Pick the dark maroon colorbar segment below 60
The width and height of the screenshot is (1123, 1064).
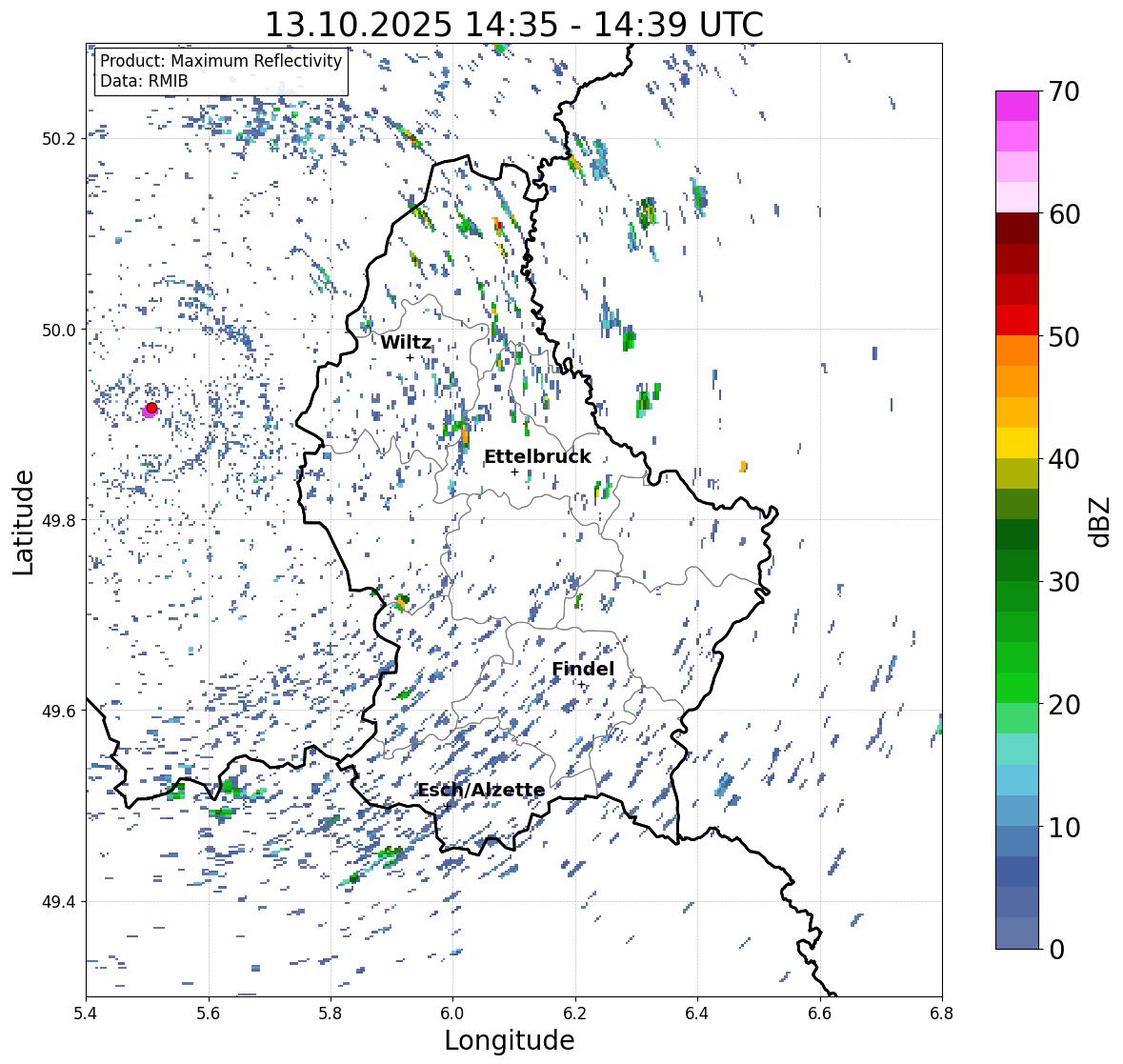point(1017,229)
